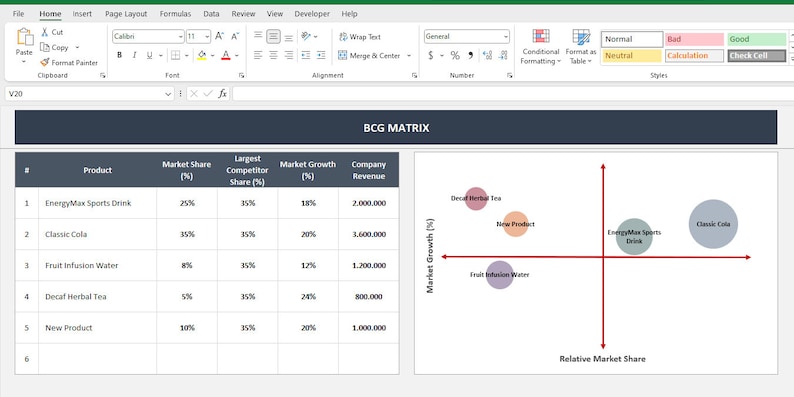Center text horizontally
This screenshot has height=397, width=794.
pos(273,55)
